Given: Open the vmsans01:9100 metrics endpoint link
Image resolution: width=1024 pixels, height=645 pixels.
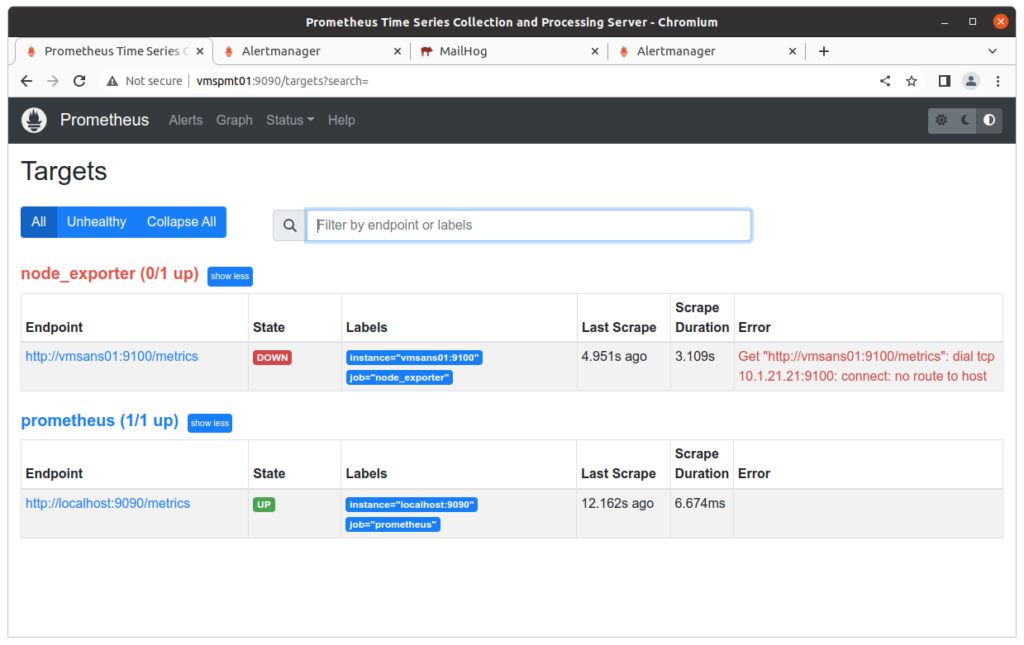Looking at the screenshot, I should point(112,356).
